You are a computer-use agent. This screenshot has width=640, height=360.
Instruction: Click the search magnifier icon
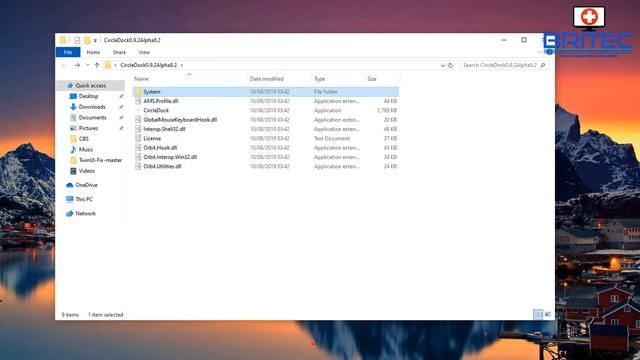tap(543, 65)
